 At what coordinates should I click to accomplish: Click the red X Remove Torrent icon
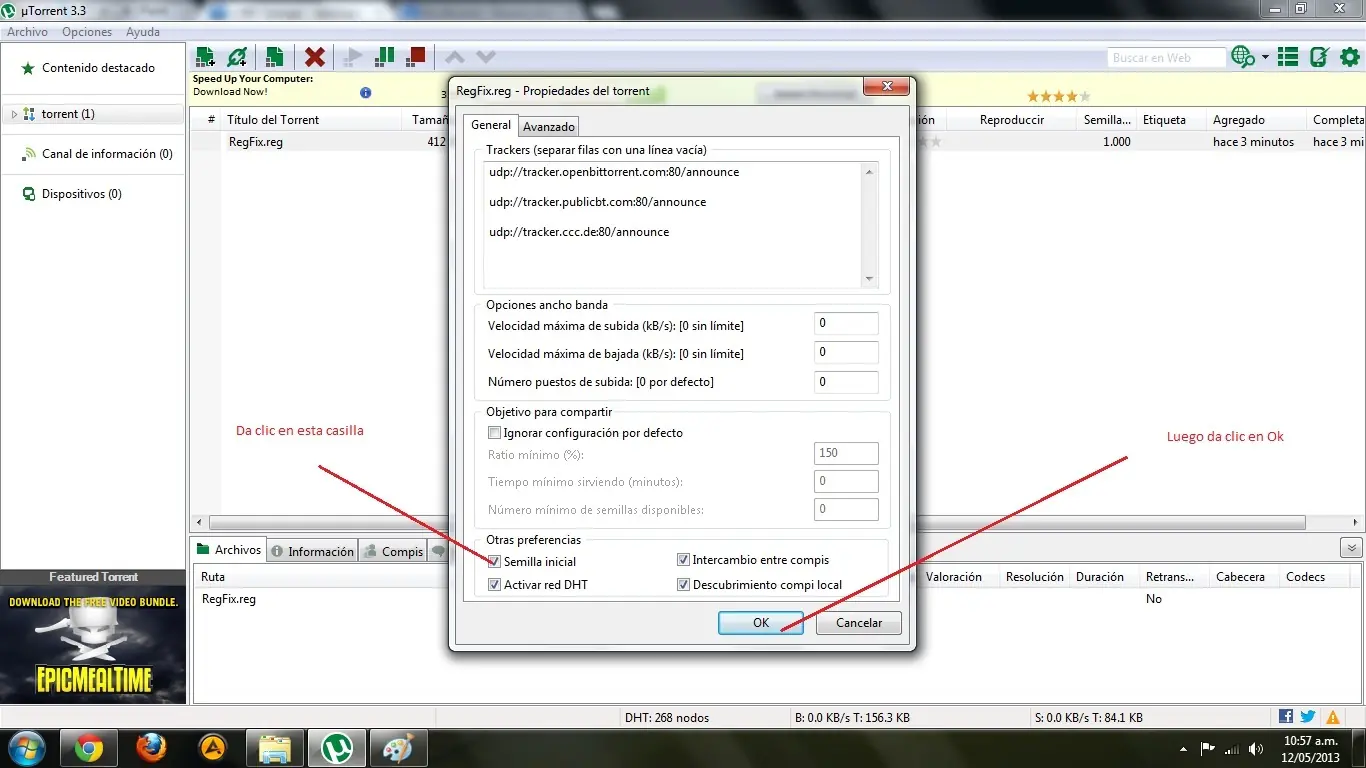coord(315,57)
